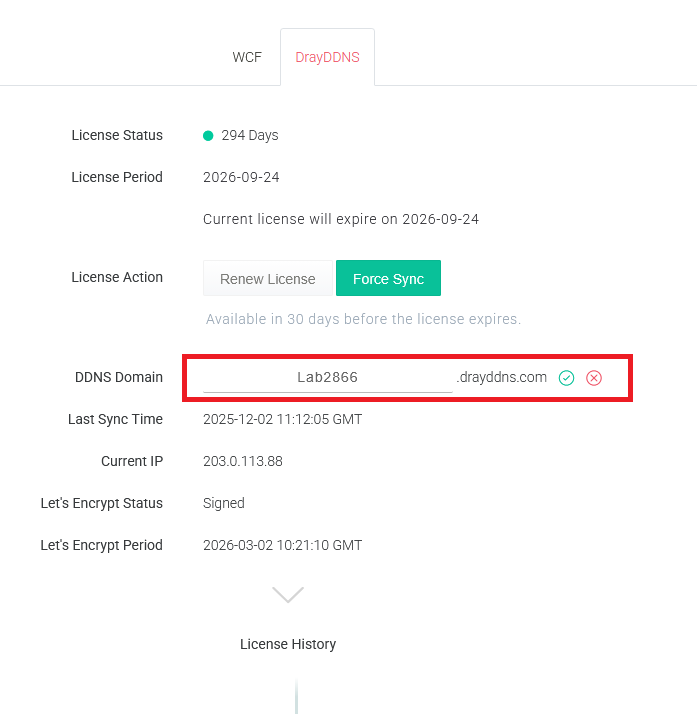This screenshot has width=697, height=714.
Task: Click the '.drayddns.com' domain suffix
Action: pos(502,377)
